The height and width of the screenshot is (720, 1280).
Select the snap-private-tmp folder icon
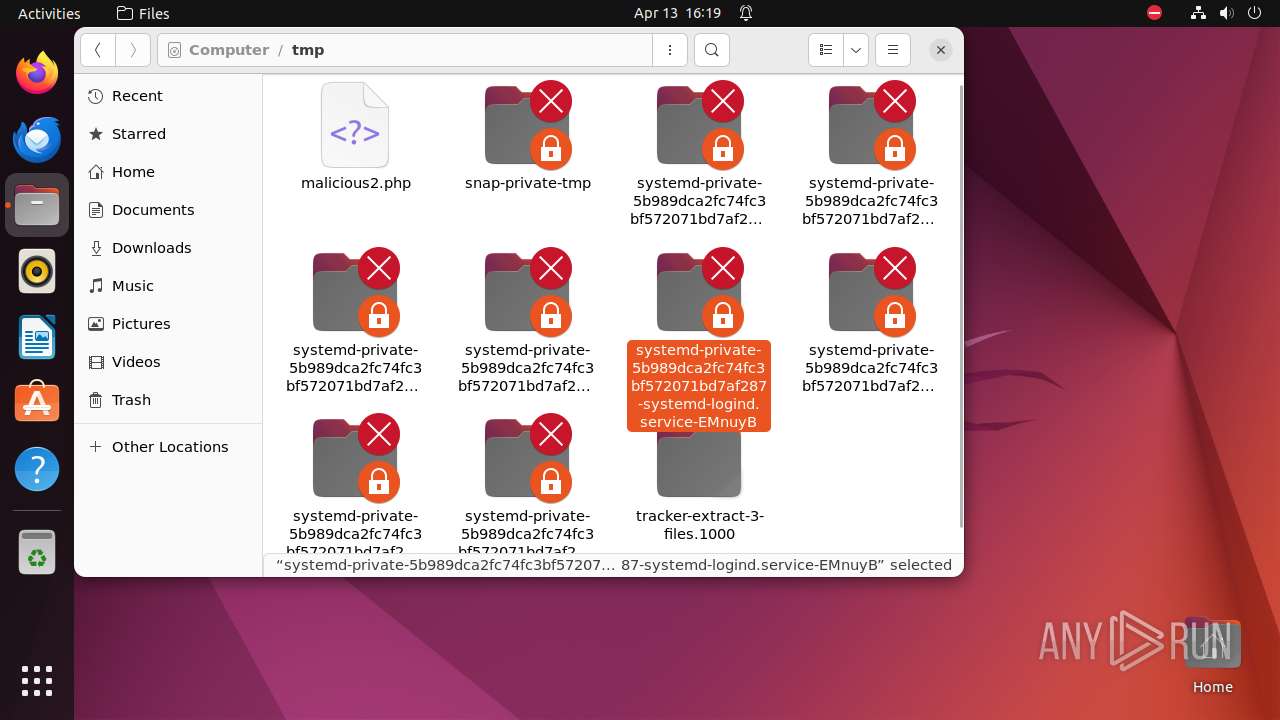tap(527, 125)
